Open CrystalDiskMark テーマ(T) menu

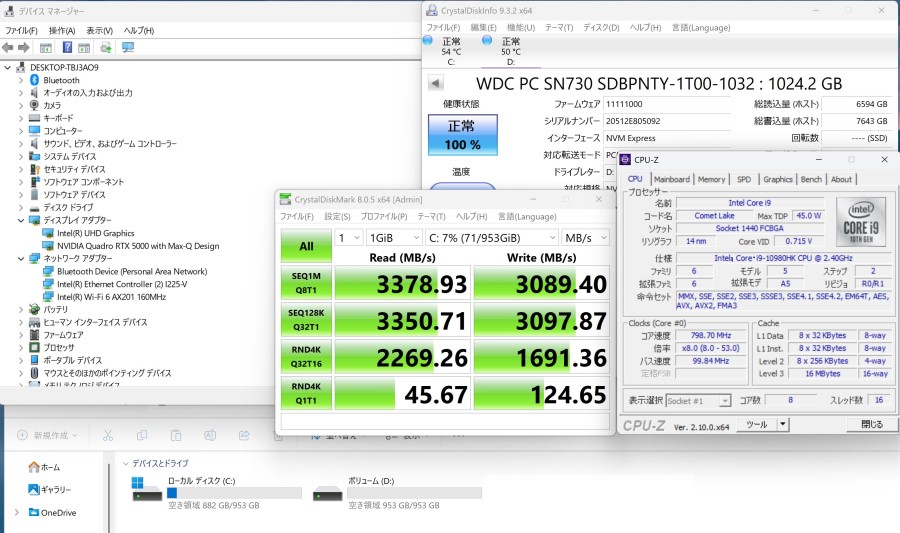click(x=431, y=216)
